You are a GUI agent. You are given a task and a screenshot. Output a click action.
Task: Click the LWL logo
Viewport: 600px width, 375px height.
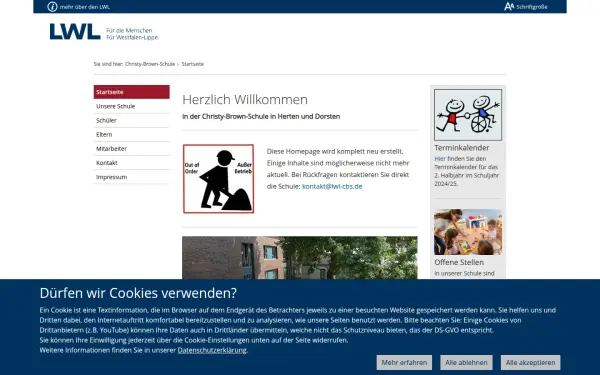[75, 32]
